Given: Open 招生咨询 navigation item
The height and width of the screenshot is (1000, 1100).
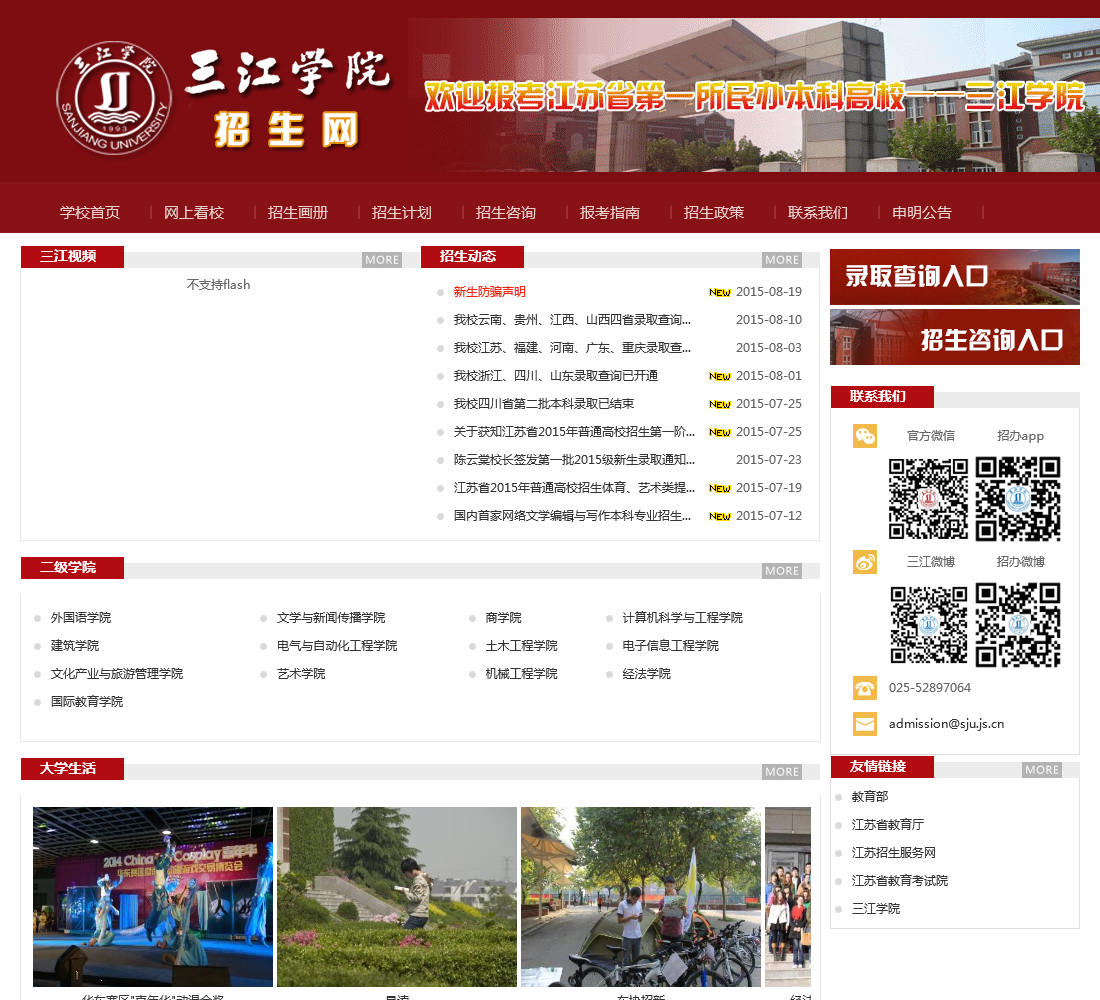Looking at the screenshot, I should (x=506, y=213).
